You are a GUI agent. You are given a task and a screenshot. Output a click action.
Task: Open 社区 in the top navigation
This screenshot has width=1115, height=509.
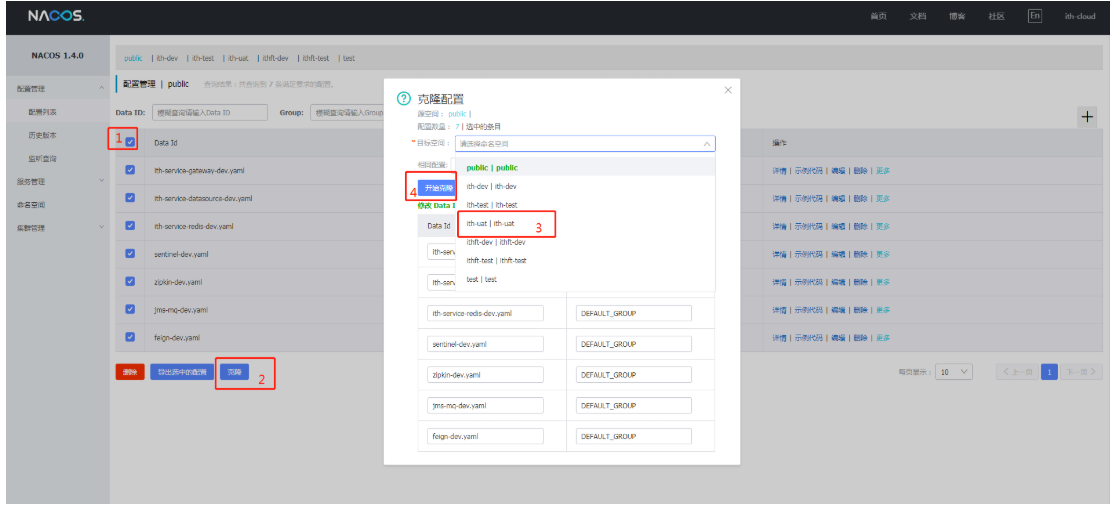click(996, 16)
